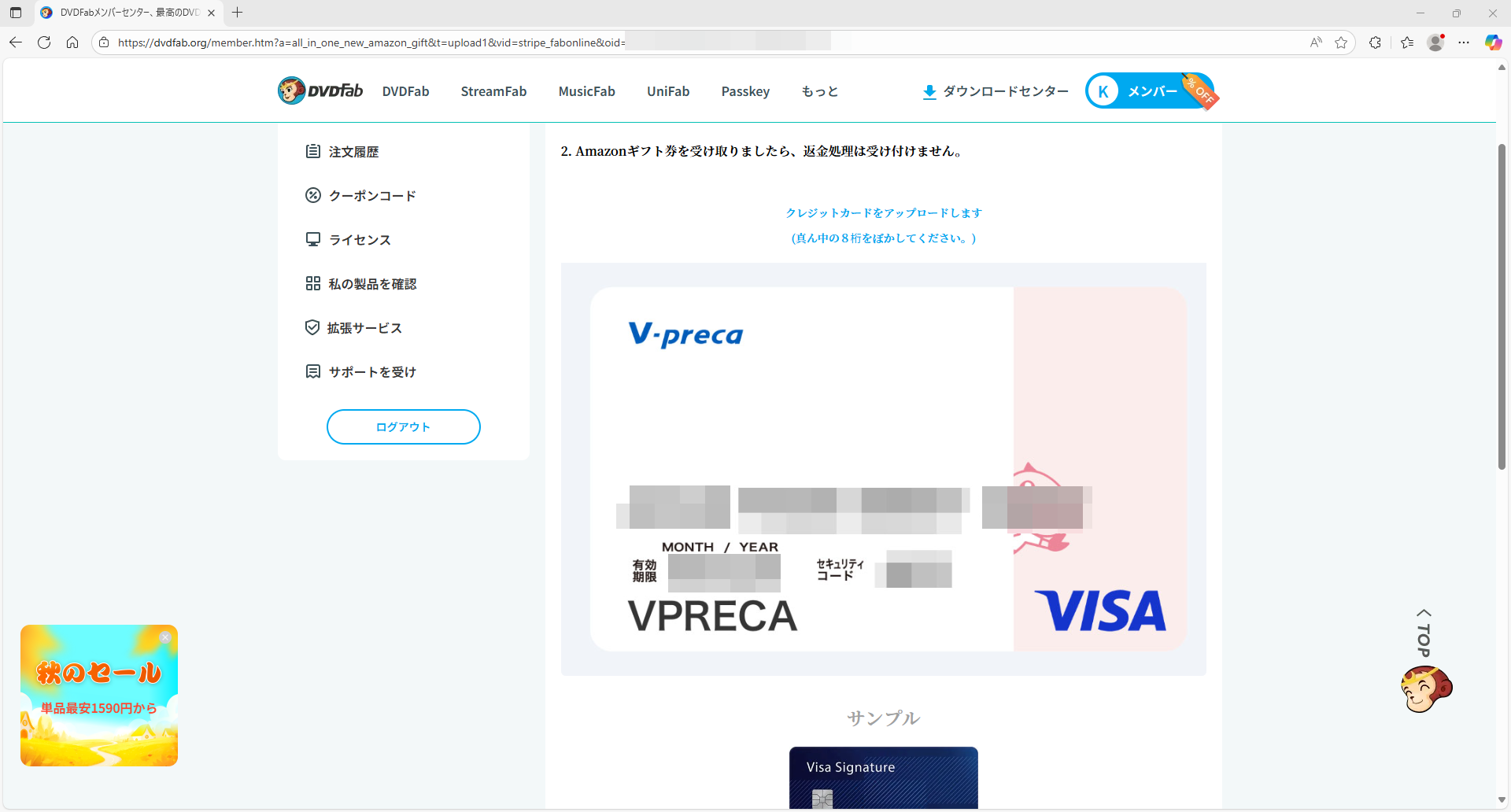This screenshot has width=1511, height=812.
Task: Open browser settings and more menu
Action: [1464, 42]
